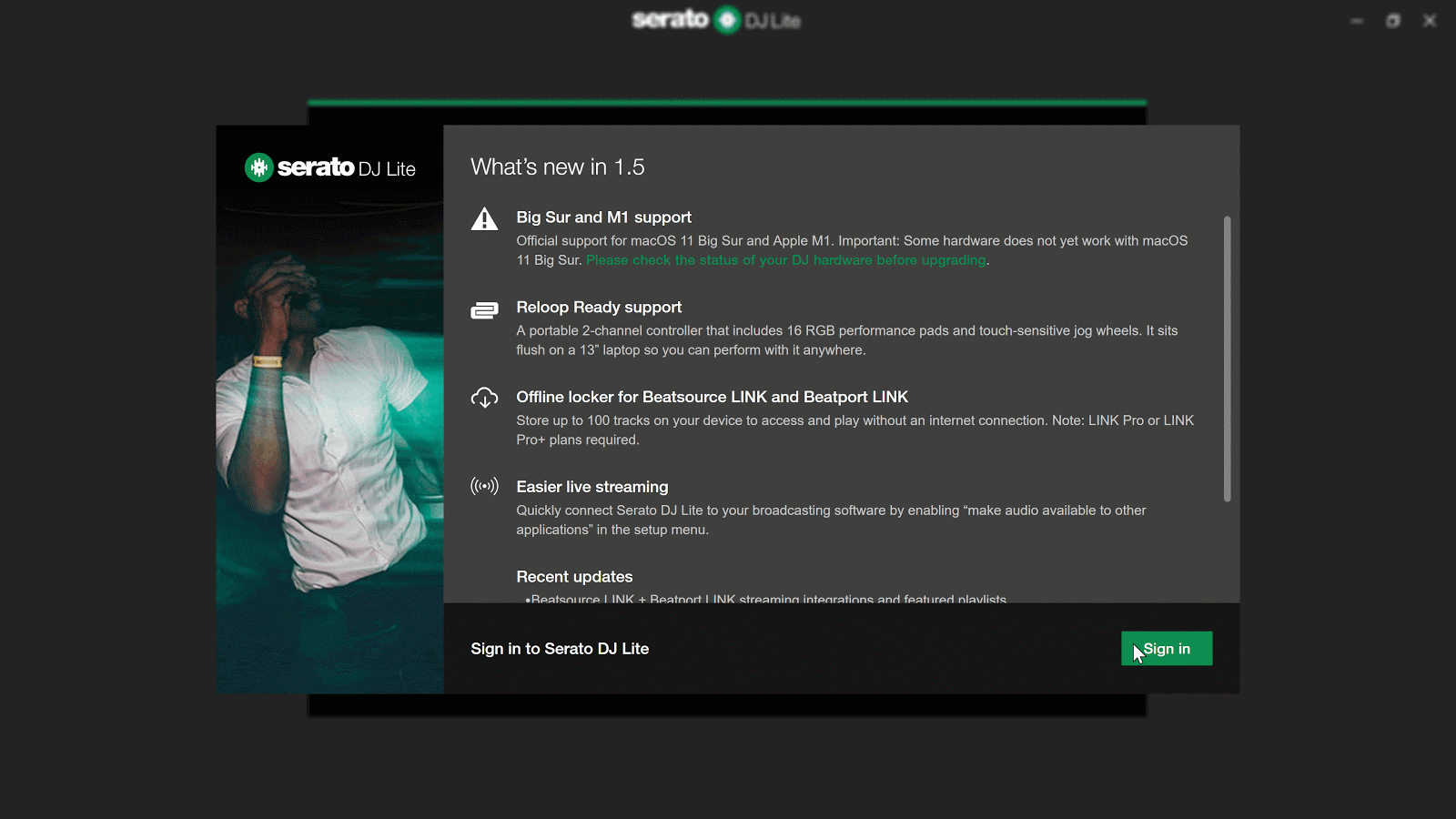Click the Offline locker for Beatsource LINK heading
The image size is (1456, 819).
pos(712,397)
